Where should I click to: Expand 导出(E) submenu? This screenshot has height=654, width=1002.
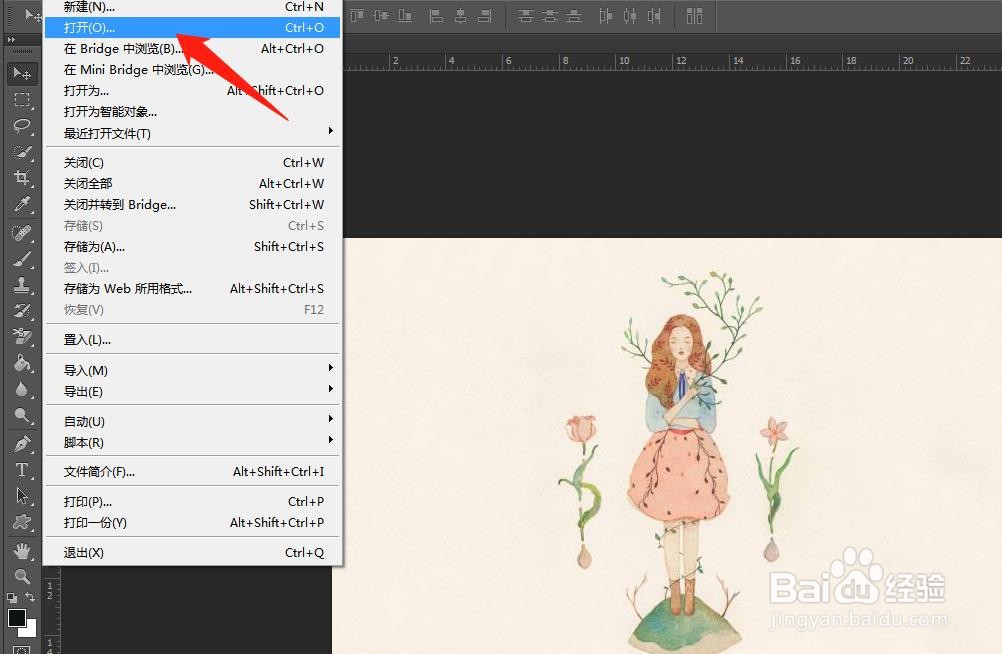[x=192, y=391]
